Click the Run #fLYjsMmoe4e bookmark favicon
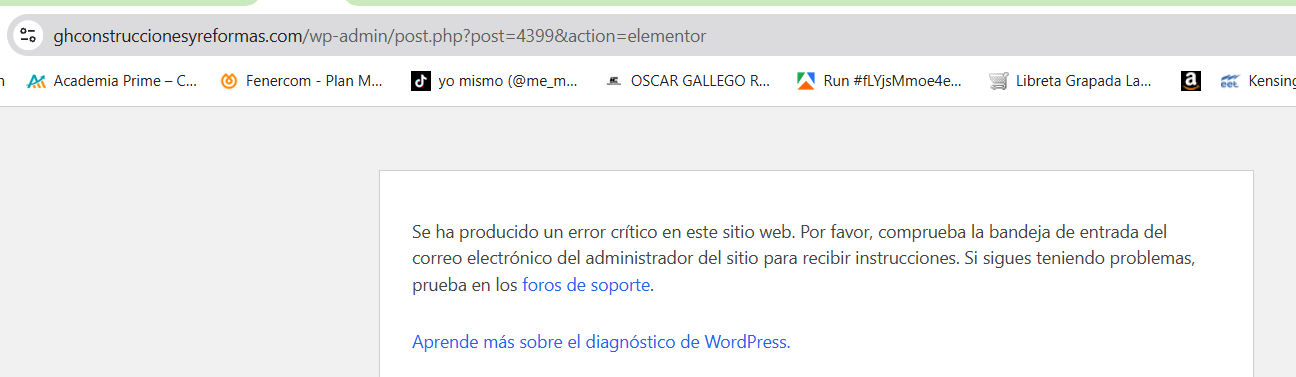The height and width of the screenshot is (377, 1296). [806, 82]
